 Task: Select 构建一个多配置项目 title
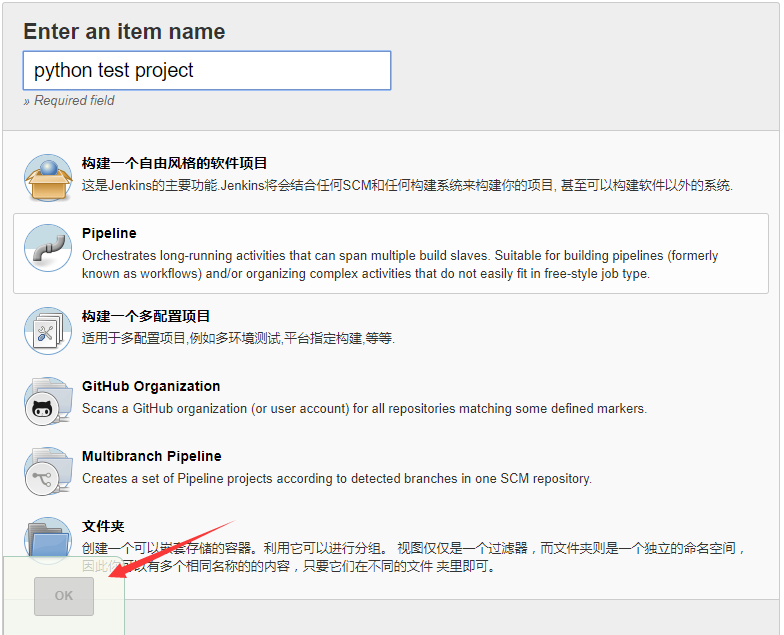click(x=146, y=316)
